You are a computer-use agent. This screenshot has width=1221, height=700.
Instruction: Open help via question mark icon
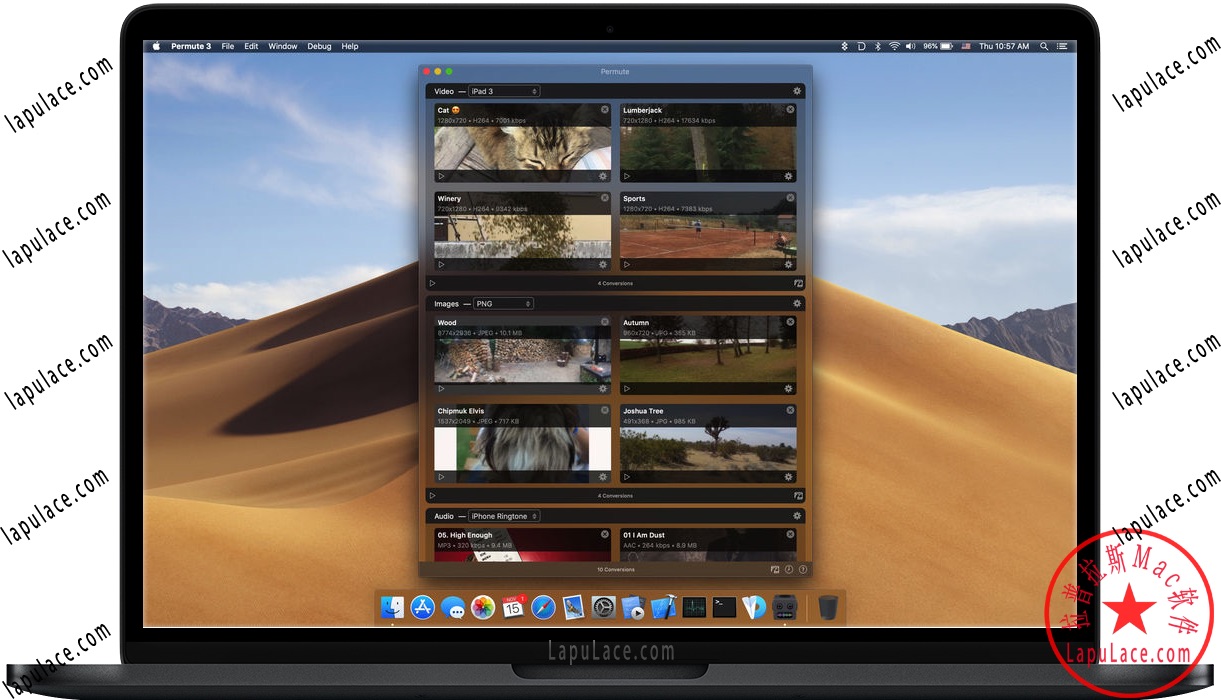point(803,569)
